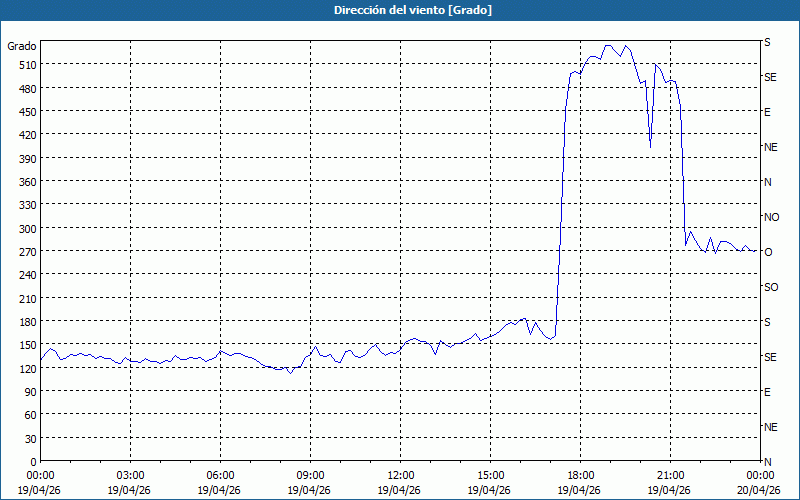800x500 pixels.
Task: Select the 510 degree axis tick label
Action: coord(24,65)
